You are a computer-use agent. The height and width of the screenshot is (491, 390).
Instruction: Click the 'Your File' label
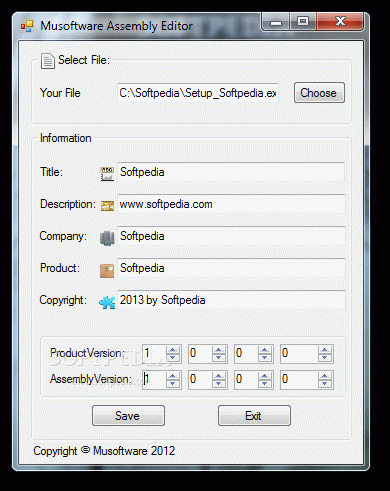[x=60, y=93]
